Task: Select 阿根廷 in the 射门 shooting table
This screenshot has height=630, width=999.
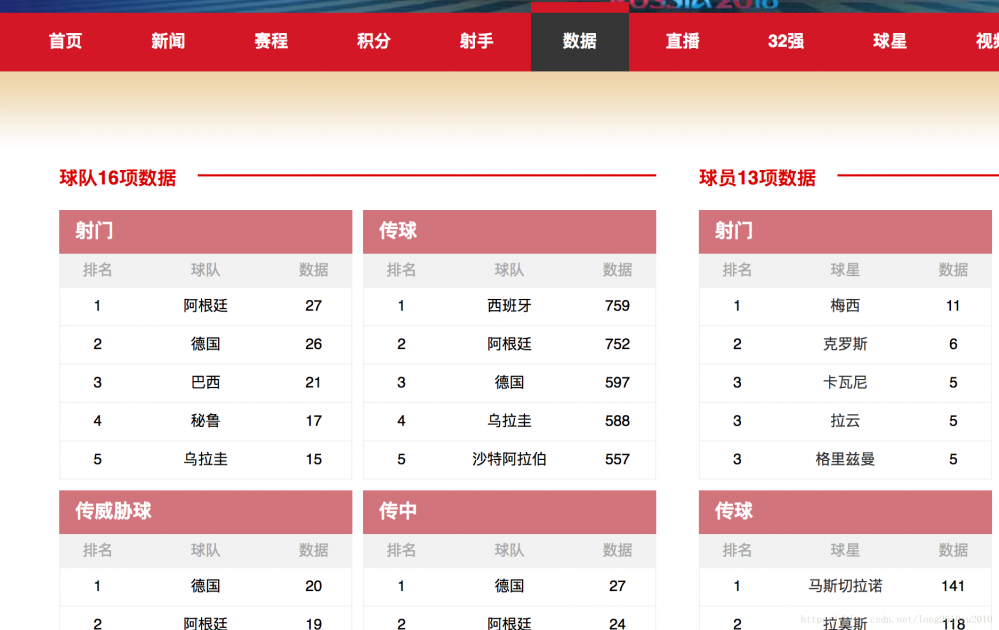Action: tap(205, 306)
